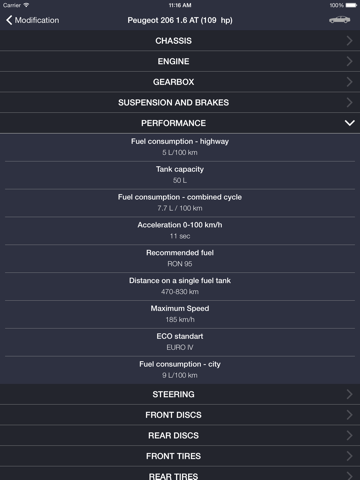Expand the CHASSIS section
360x480 pixels.
(x=180, y=41)
